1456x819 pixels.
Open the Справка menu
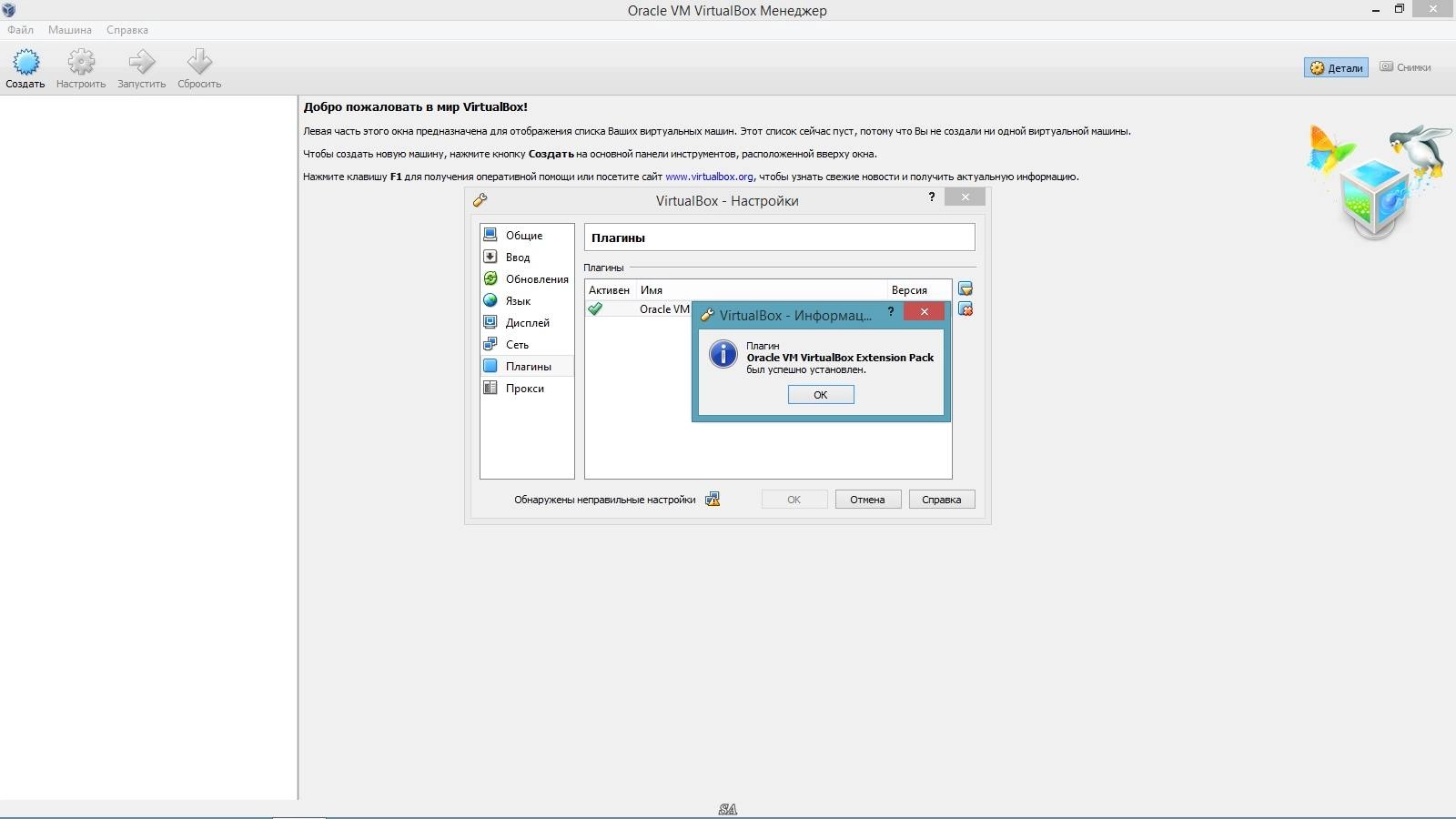pos(127,30)
